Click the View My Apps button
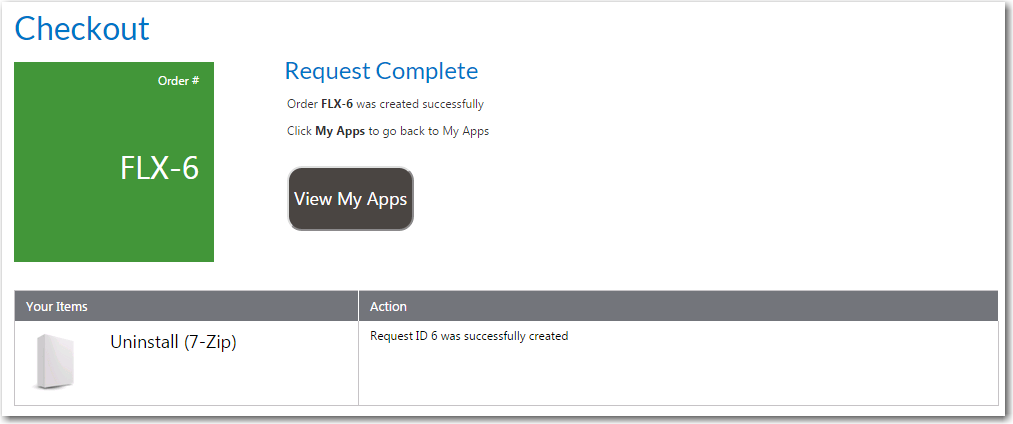 [x=350, y=199]
